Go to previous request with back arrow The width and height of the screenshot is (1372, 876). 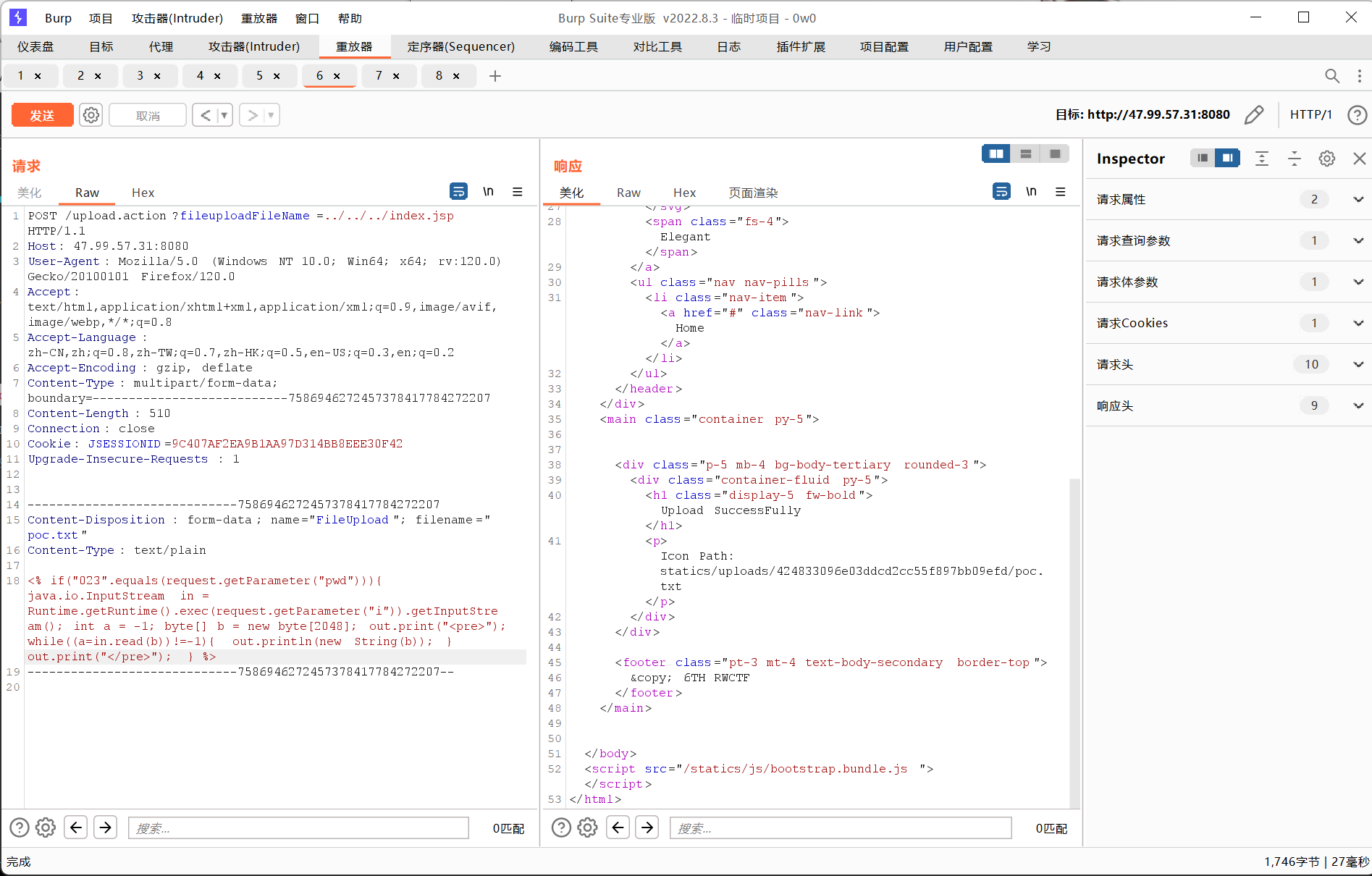click(206, 115)
